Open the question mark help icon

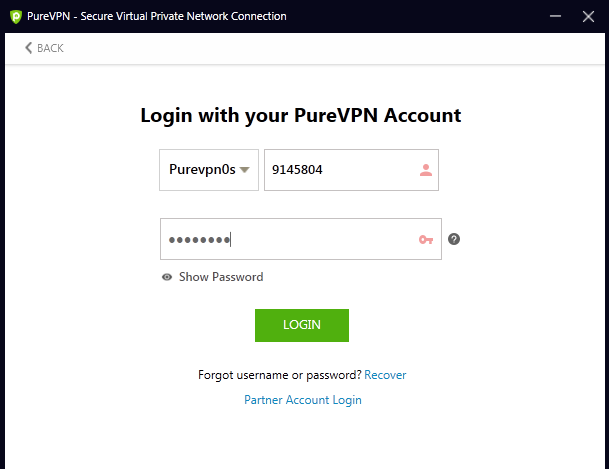(454, 239)
